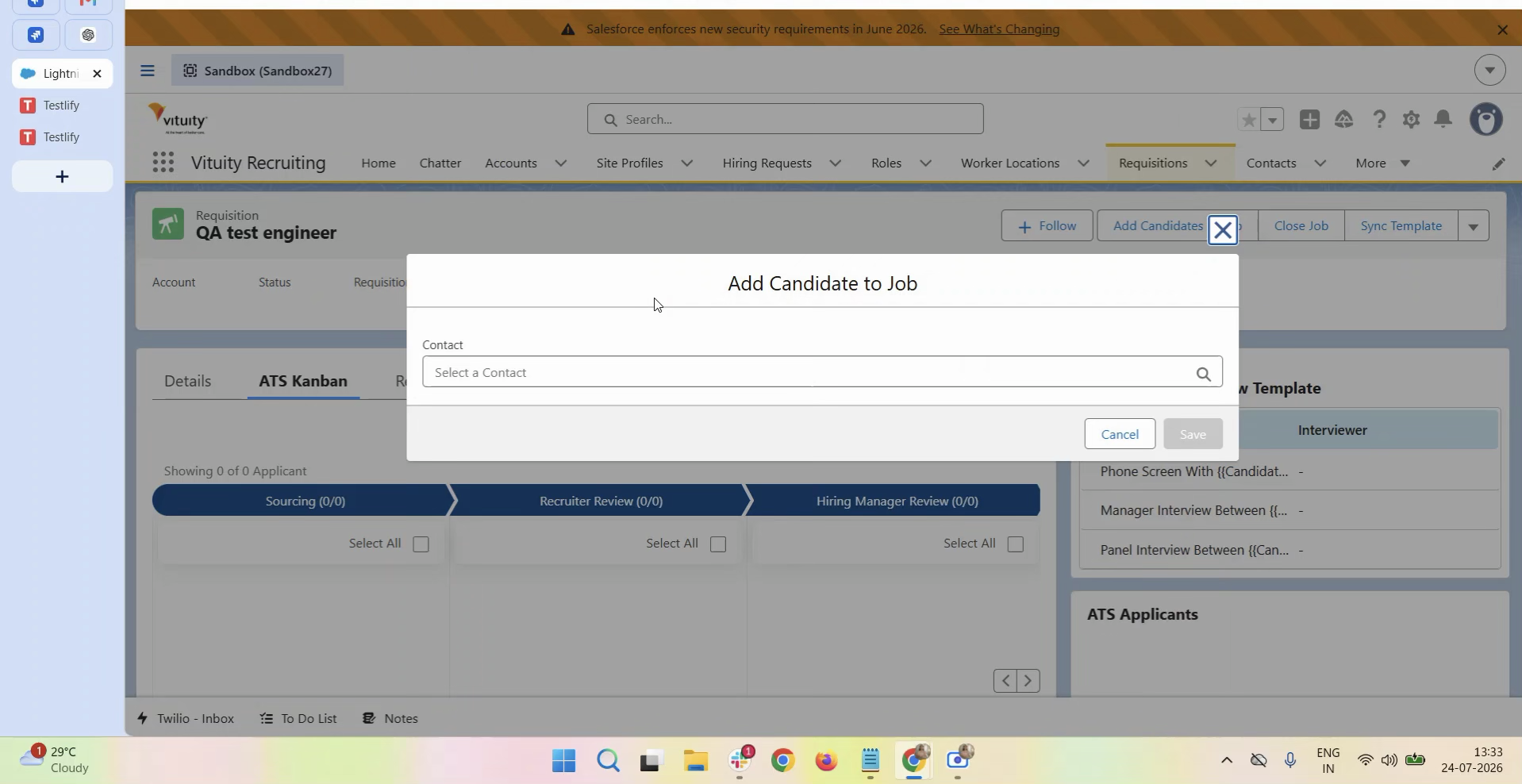Image resolution: width=1522 pixels, height=784 pixels.
Task: Toggle Select All in Sourcing column
Action: click(421, 544)
